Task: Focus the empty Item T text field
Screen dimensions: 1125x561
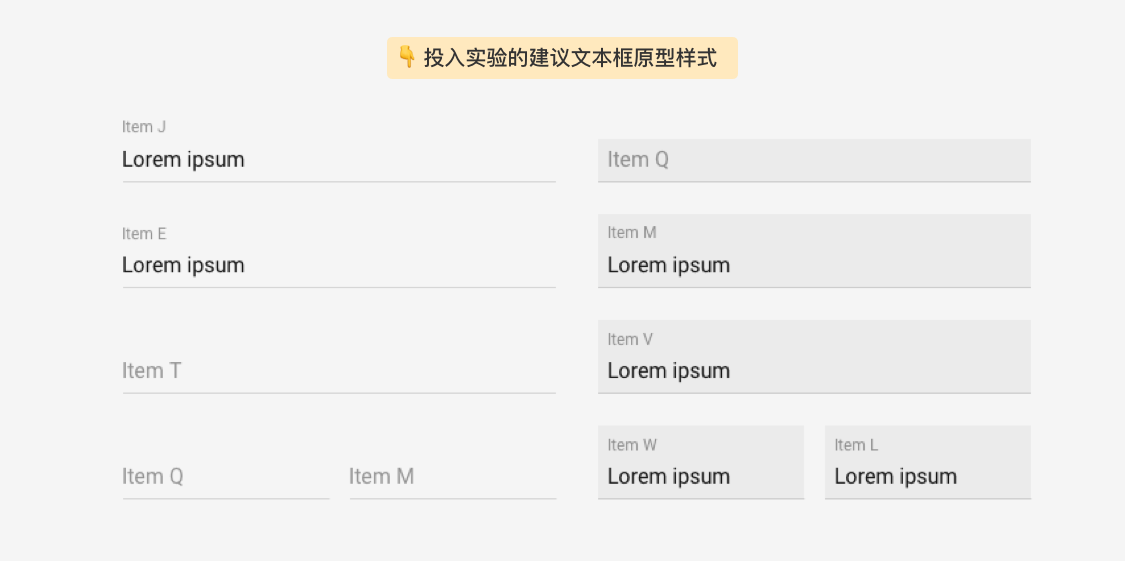Action: pos(339,371)
